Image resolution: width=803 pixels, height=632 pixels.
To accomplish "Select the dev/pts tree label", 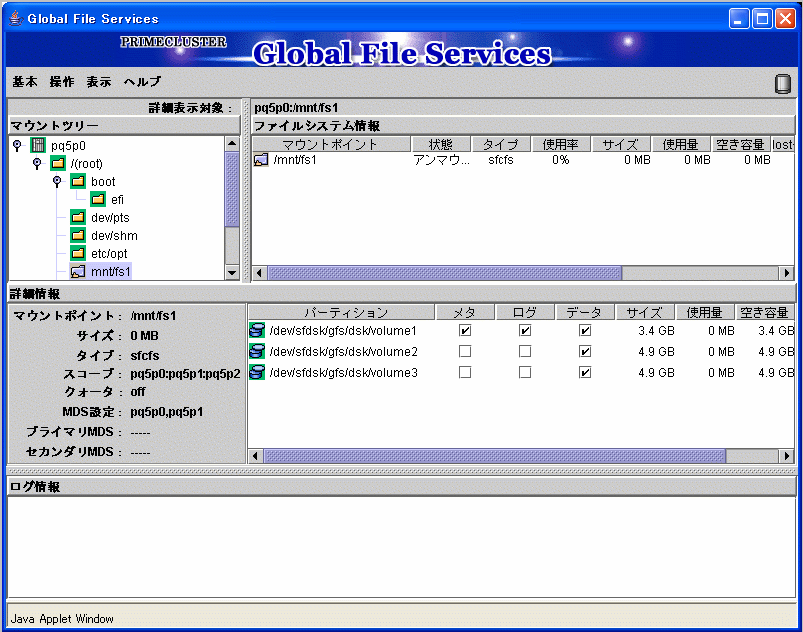I will pyautogui.click(x=110, y=218).
